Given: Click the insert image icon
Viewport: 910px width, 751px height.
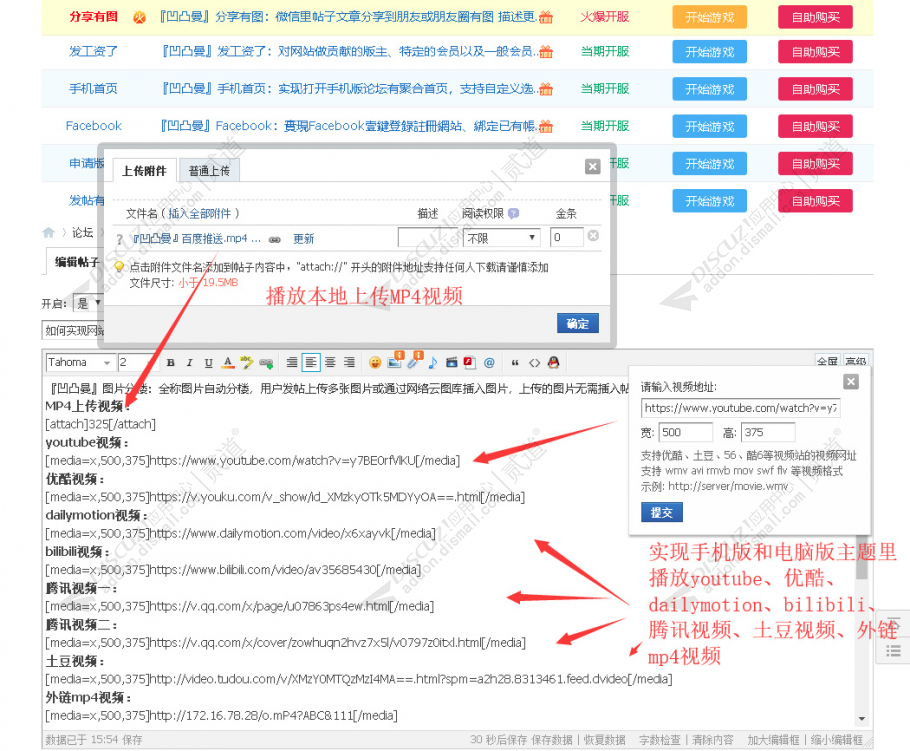Looking at the screenshot, I should 393,362.
